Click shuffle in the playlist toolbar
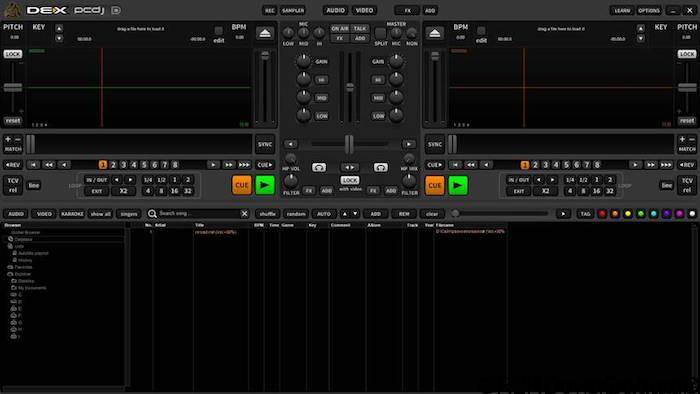This screenshot has height=394, width=700. pos(267,214)
